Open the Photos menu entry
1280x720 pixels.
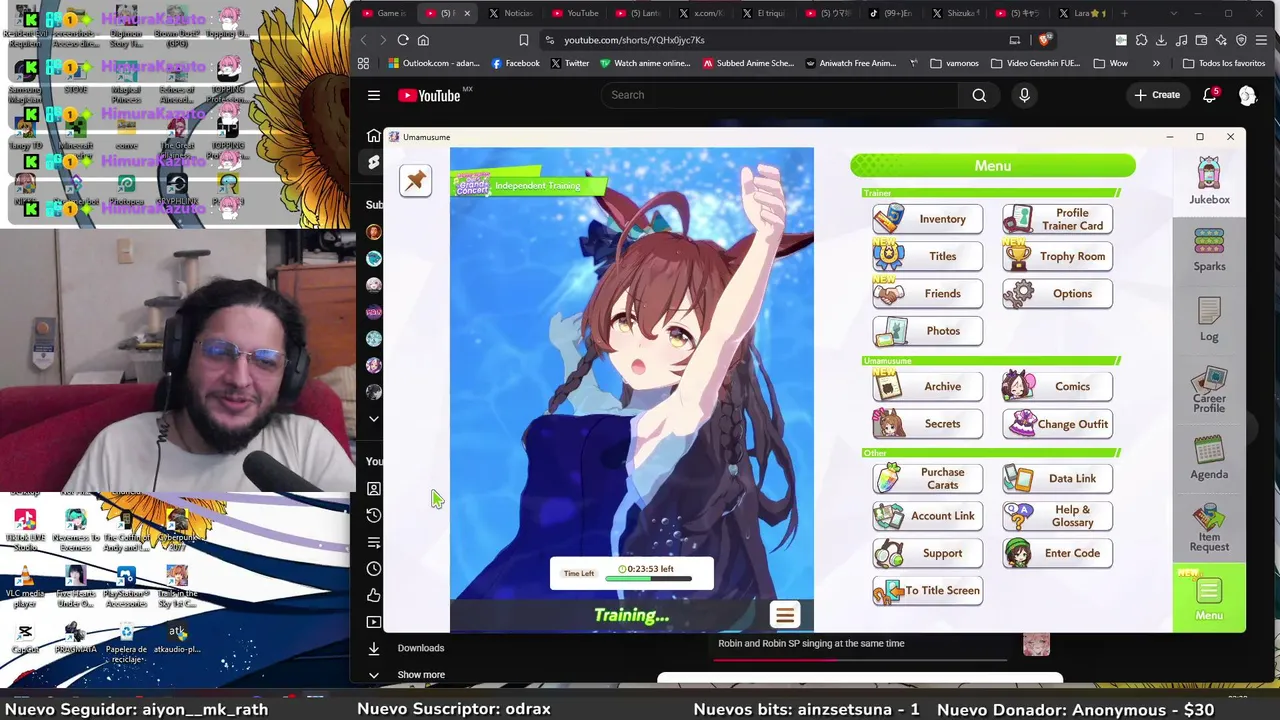(927, 331)
